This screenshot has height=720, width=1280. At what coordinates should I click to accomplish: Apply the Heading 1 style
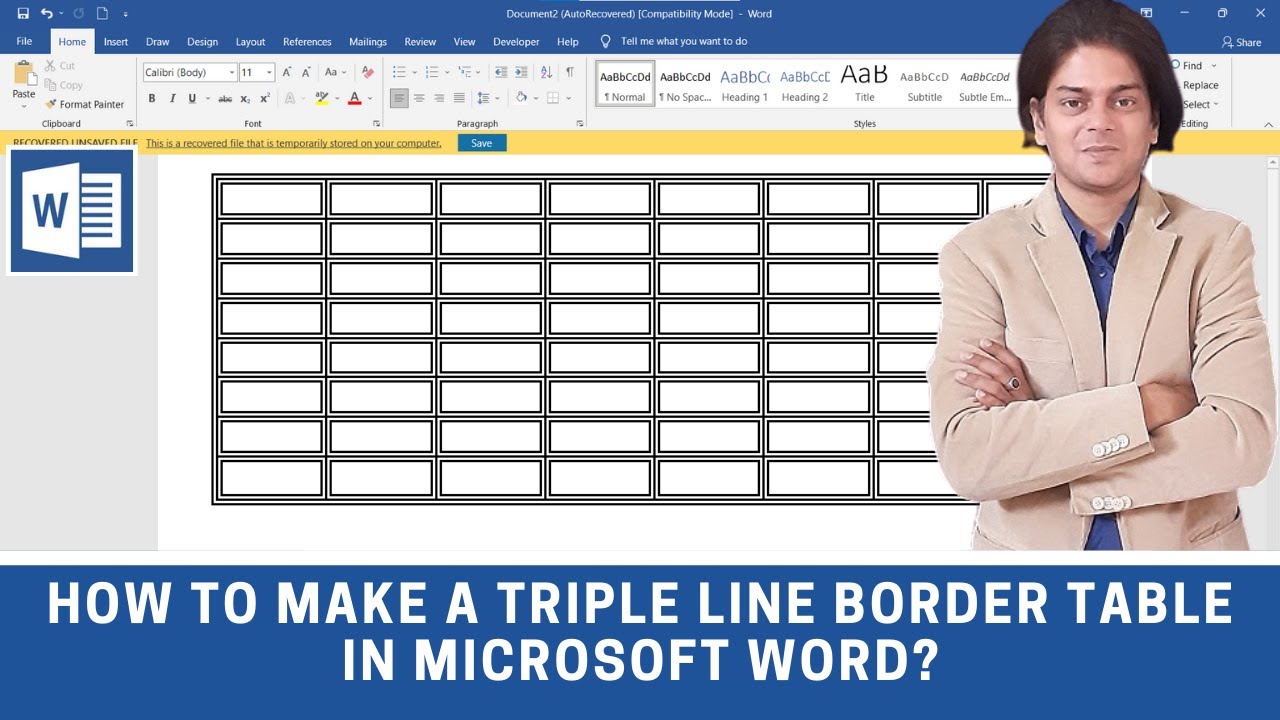(x=745, y=83)
